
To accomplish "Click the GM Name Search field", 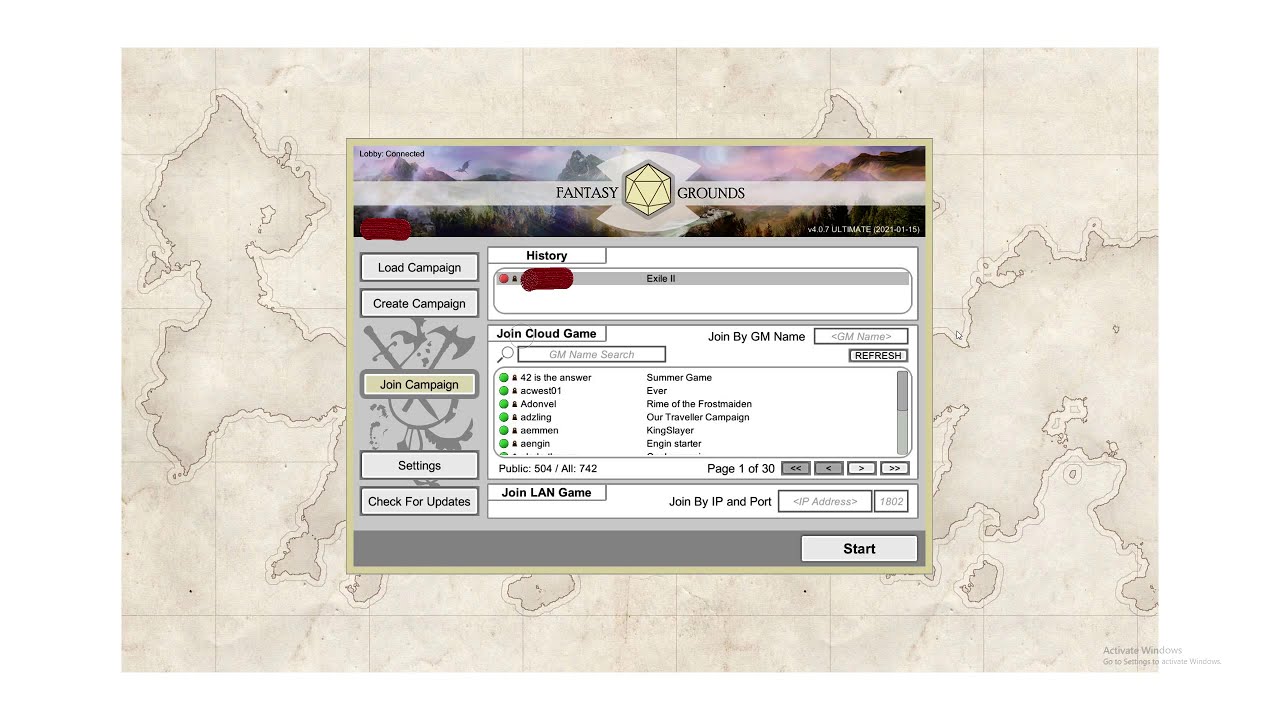I will [x=591, y=354].
